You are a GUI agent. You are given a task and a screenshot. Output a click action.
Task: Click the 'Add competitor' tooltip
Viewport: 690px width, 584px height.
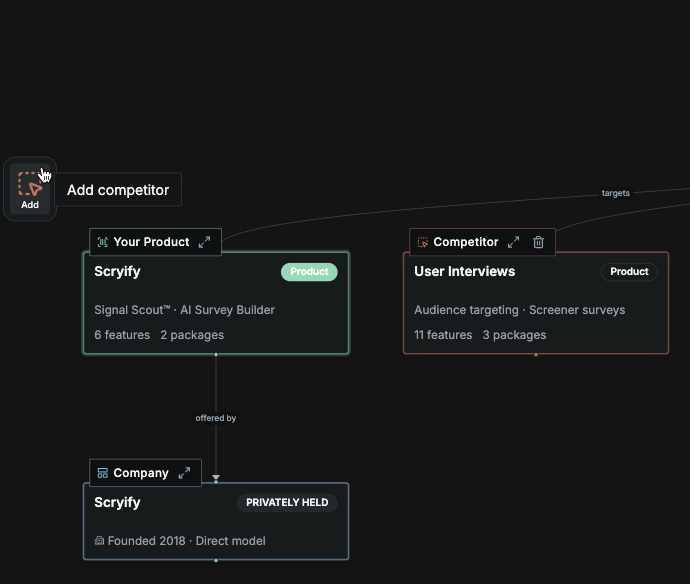[118, 190]
